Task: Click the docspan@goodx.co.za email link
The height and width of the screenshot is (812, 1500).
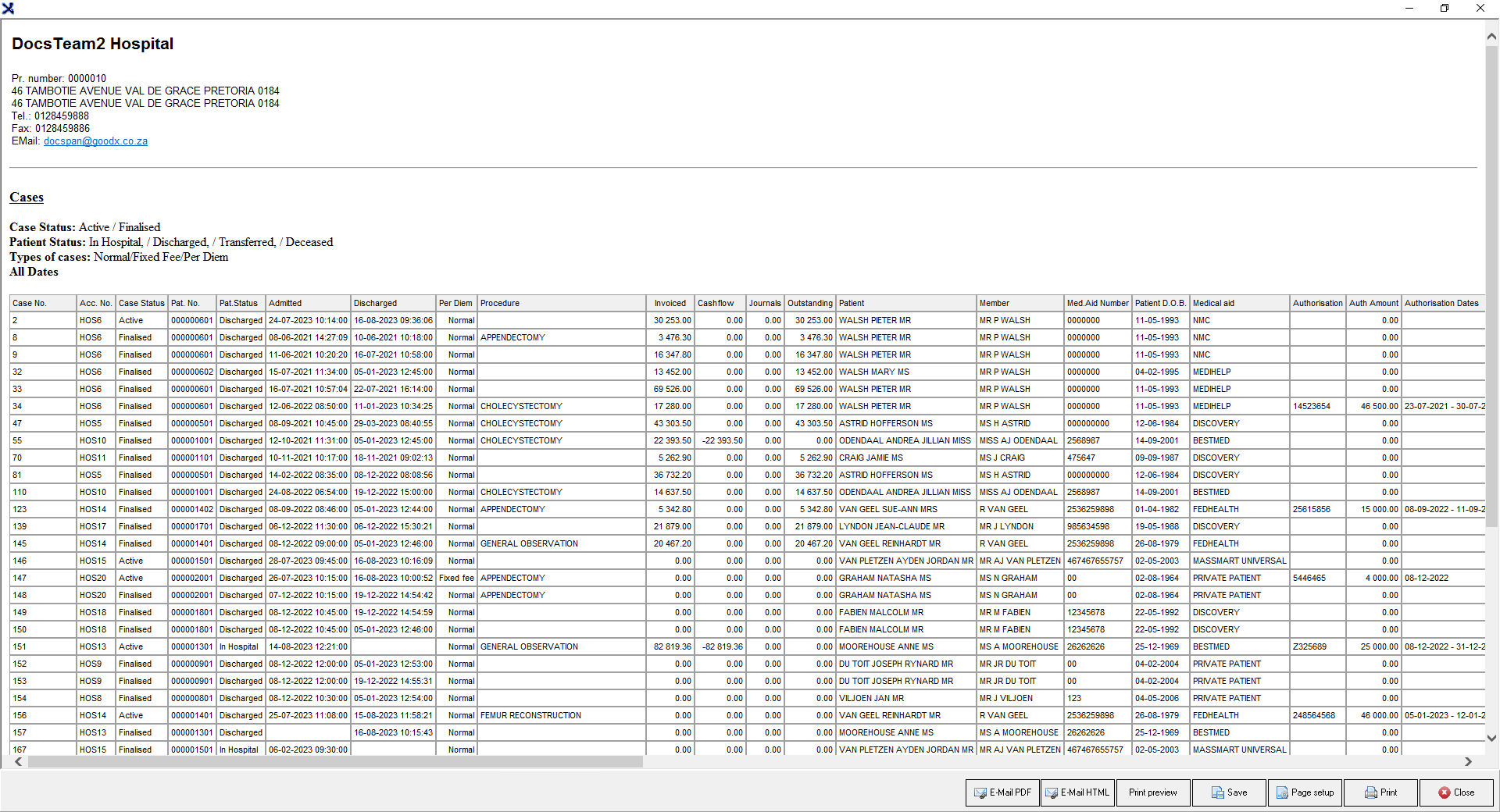Action: pos(95,141)
